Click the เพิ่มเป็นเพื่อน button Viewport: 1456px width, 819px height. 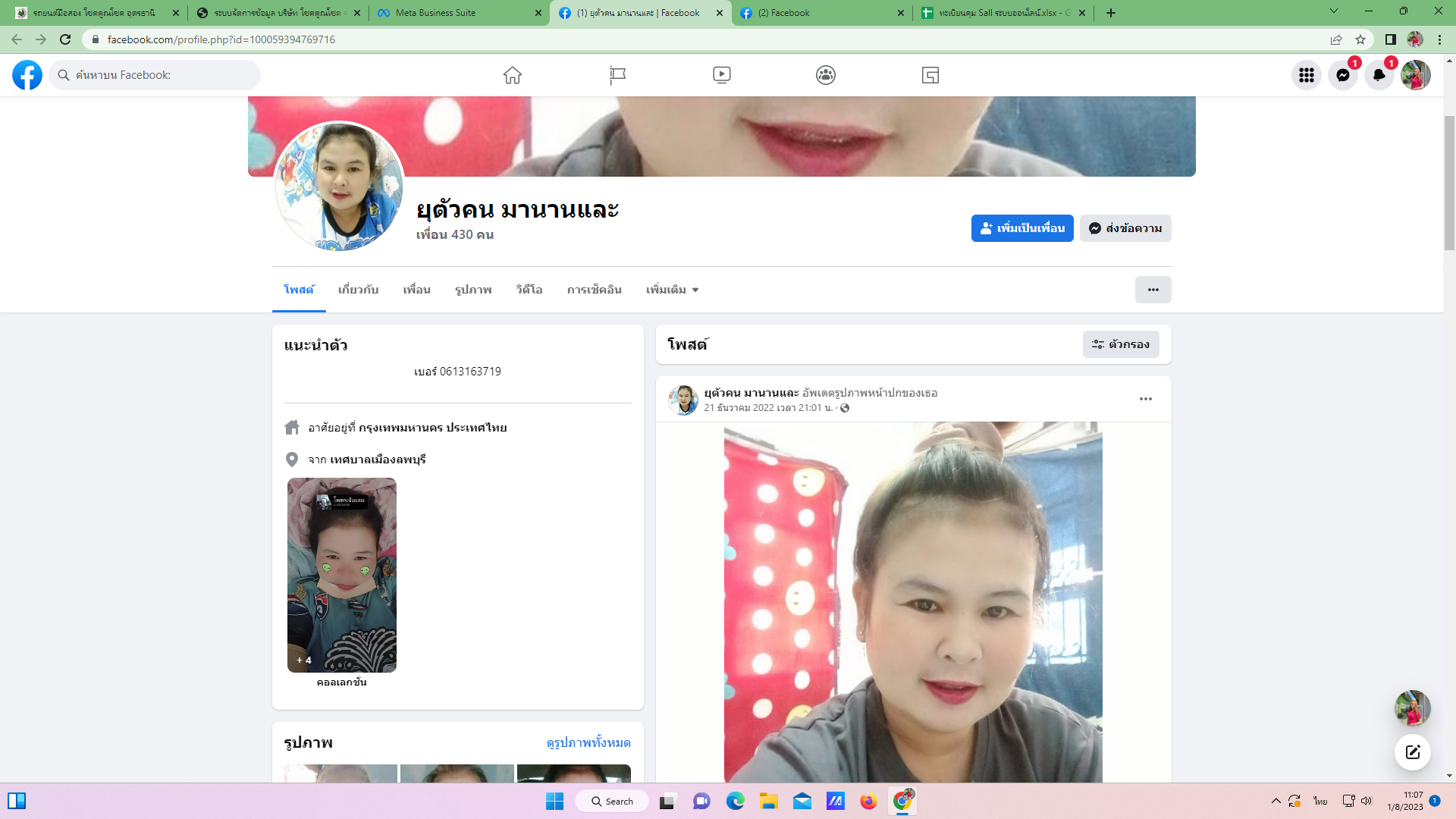pos(1021,228)
